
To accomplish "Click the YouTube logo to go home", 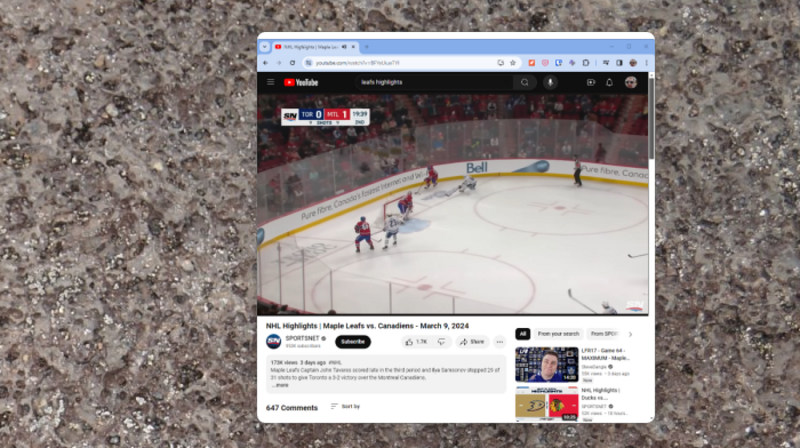I will [x=301, y=82].
